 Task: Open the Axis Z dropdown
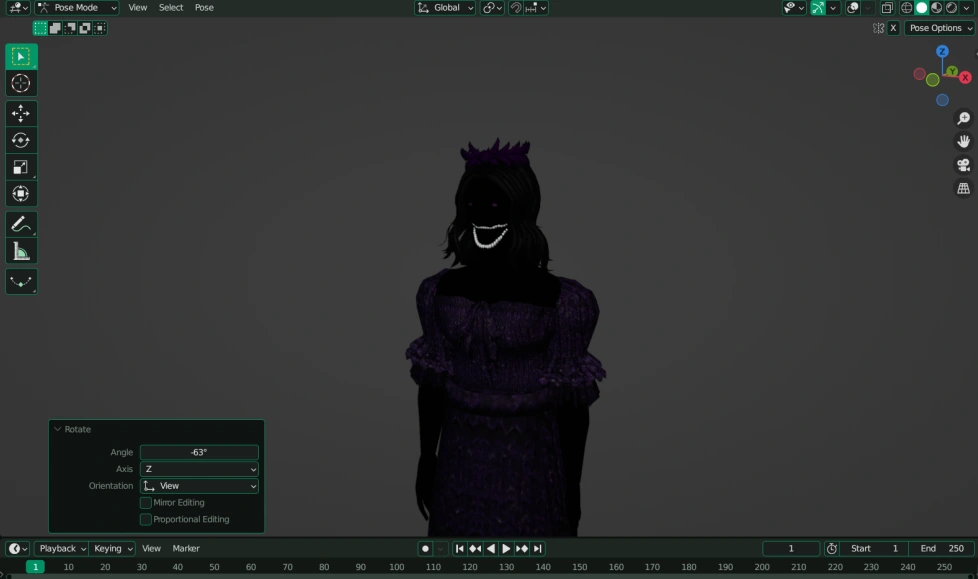click(199, 469)
